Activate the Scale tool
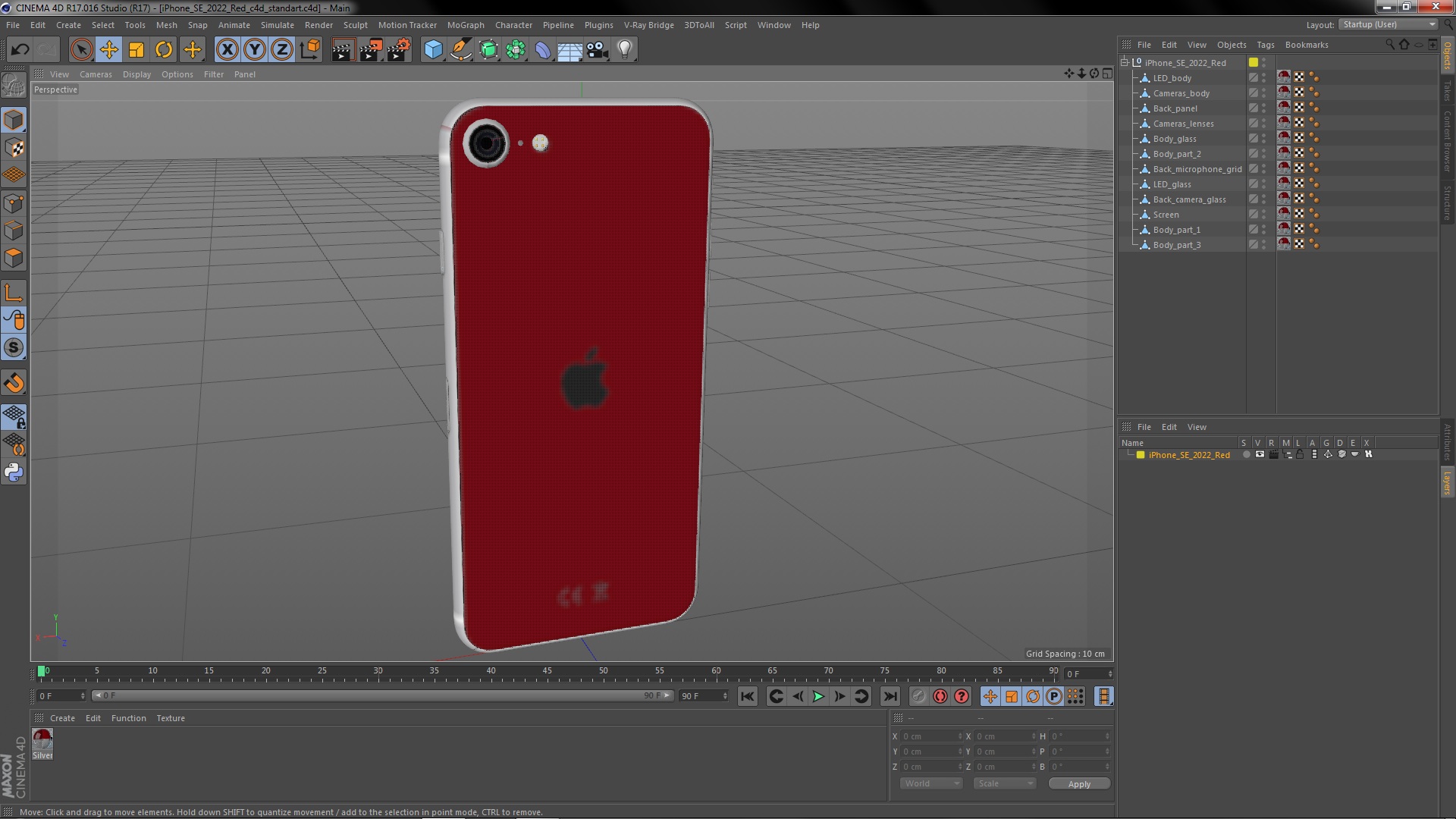The width and height of the screenshot is (1456, 819). click(136, 50)
